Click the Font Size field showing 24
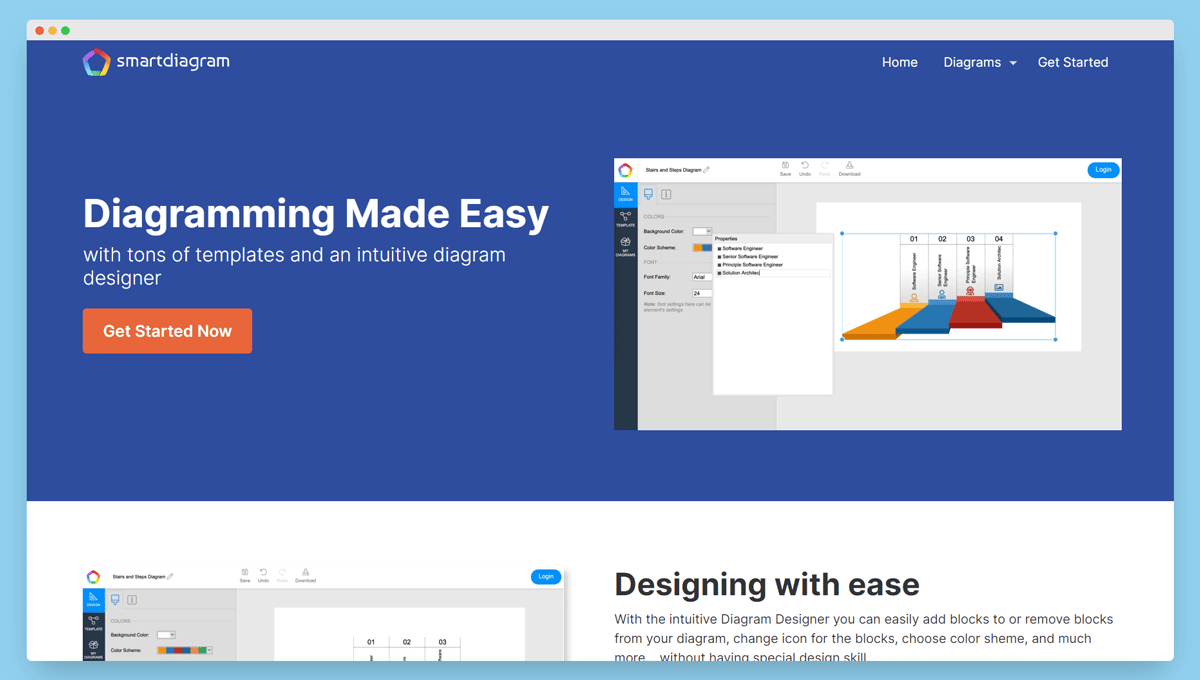This screenshot has height=680, width=1200. (x=702, y=293)
